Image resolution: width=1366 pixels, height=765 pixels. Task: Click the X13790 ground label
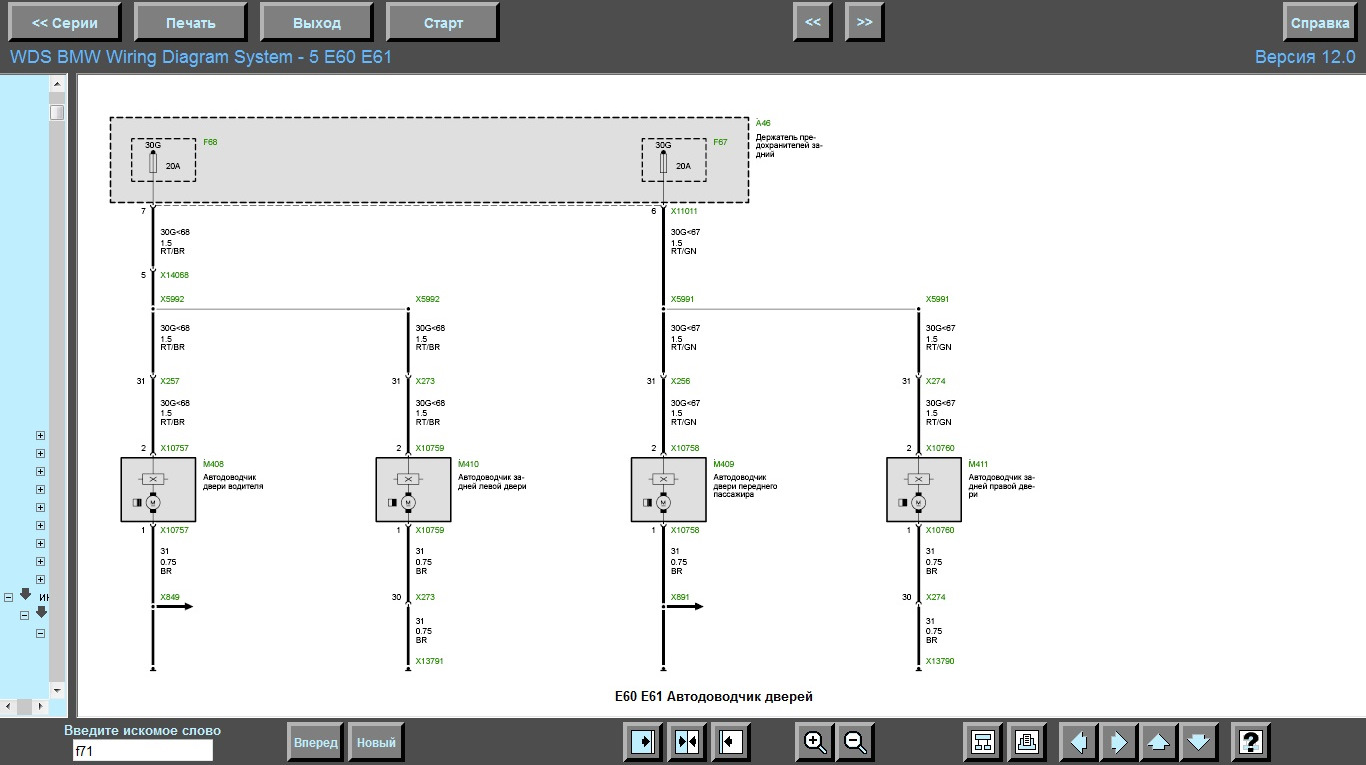tap(940, 661)
